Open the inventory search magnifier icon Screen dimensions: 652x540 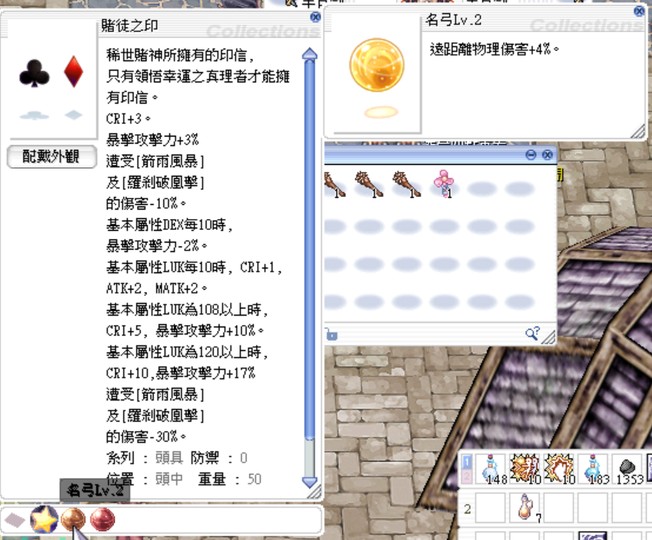coord(533,333)
